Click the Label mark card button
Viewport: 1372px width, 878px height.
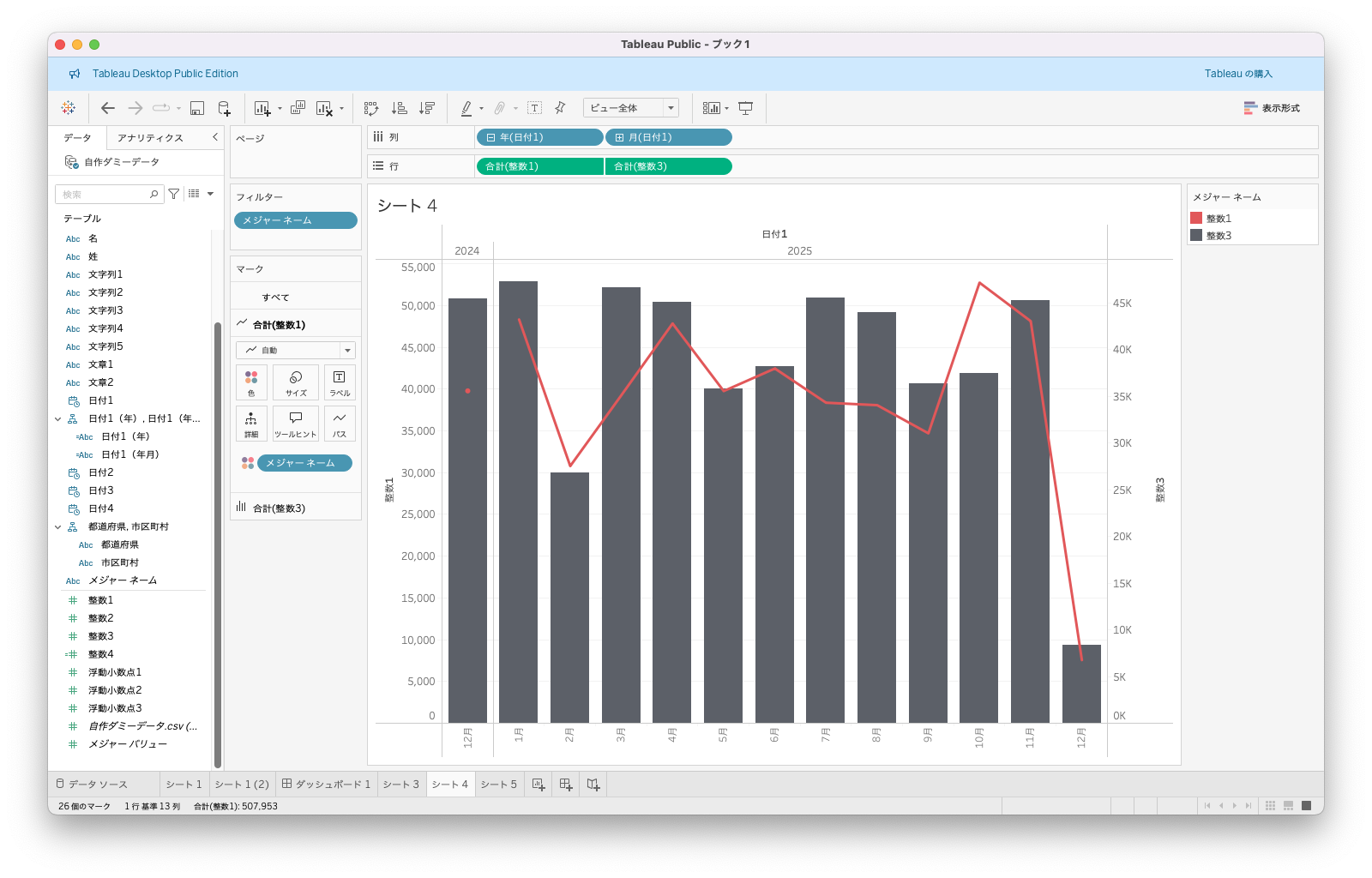coord(340,382)
